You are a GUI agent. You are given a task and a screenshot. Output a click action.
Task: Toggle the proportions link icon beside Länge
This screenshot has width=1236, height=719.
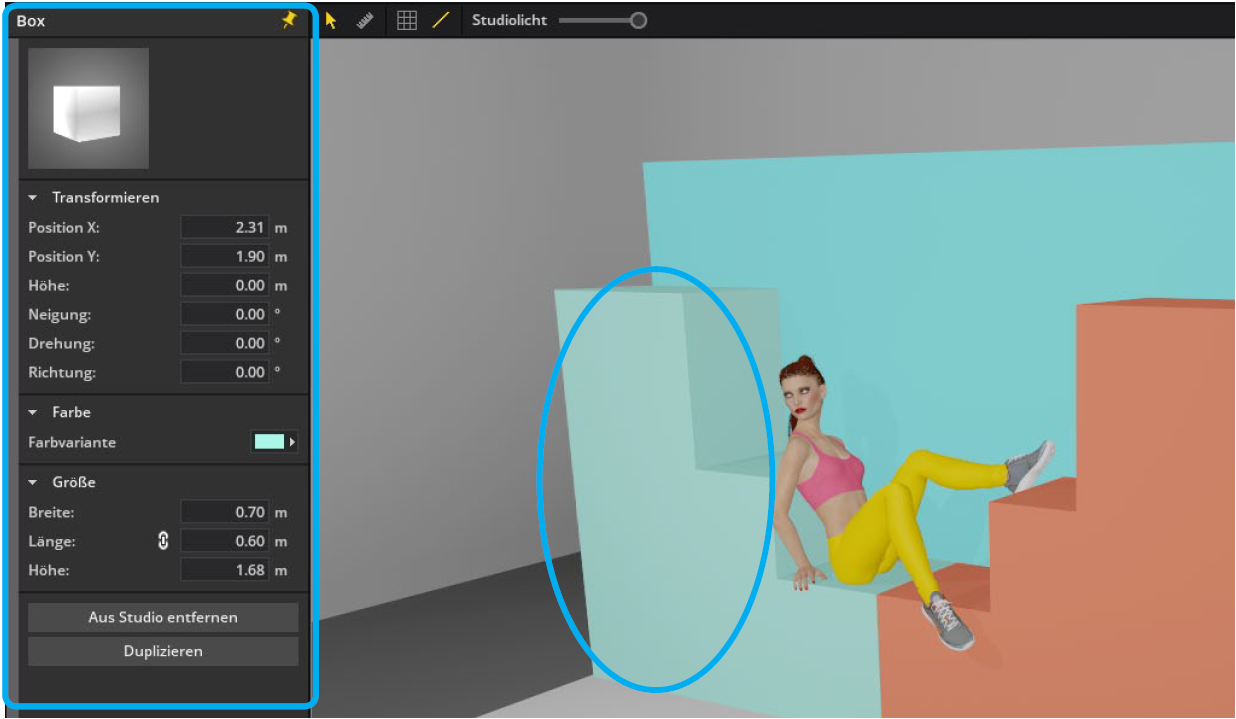163,541
